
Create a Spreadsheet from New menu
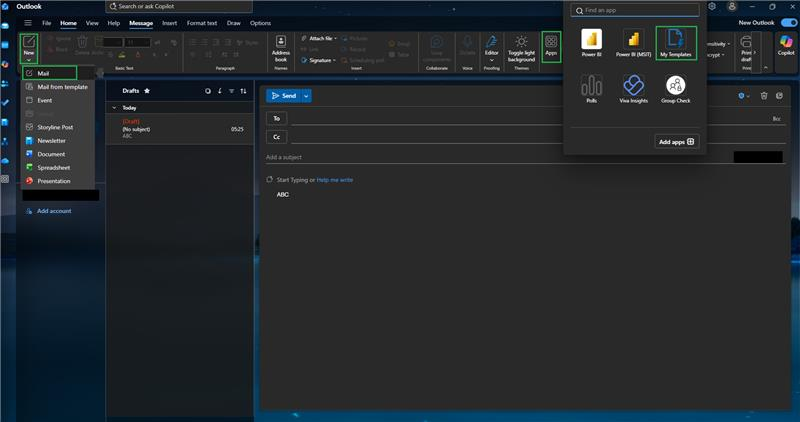[x=58, y=167]
